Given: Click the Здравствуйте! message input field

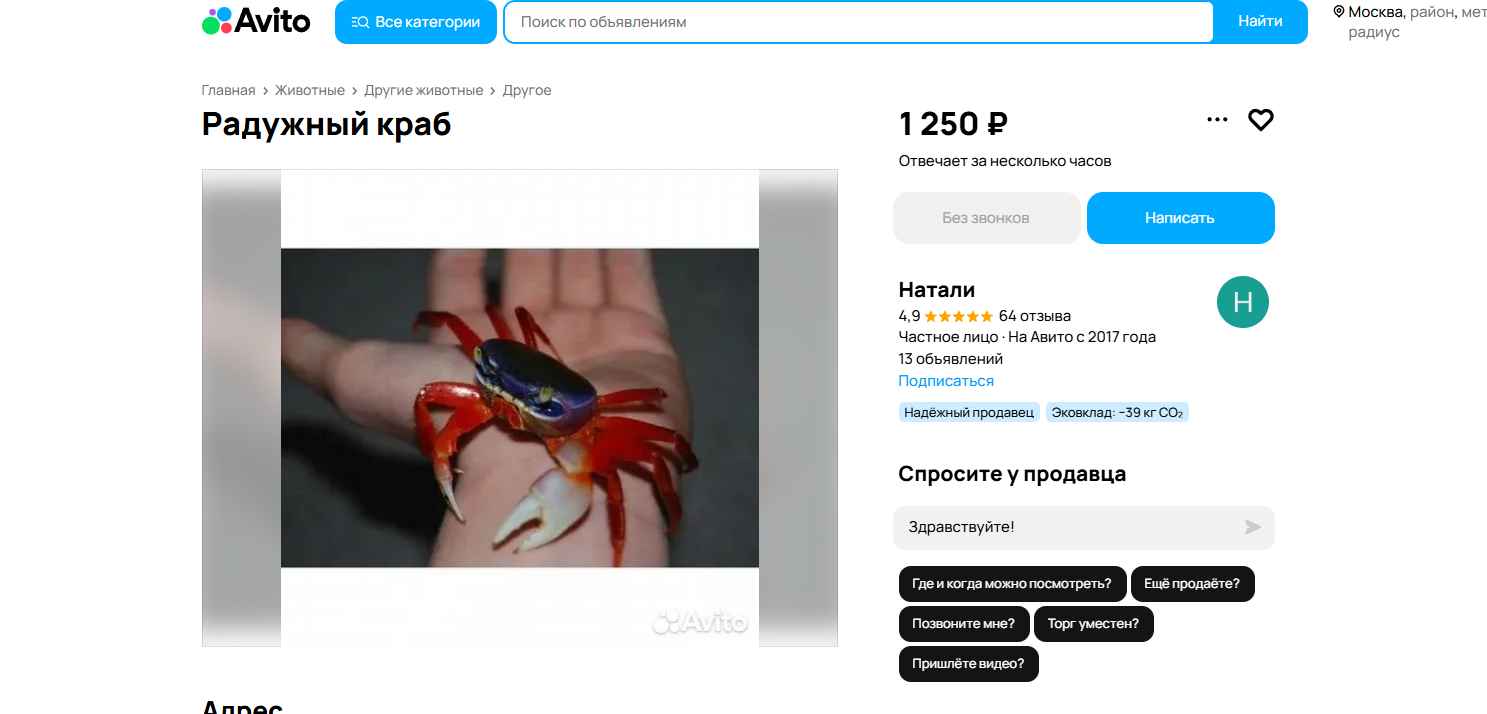Looking at the screenshot, I should 1070,527.
